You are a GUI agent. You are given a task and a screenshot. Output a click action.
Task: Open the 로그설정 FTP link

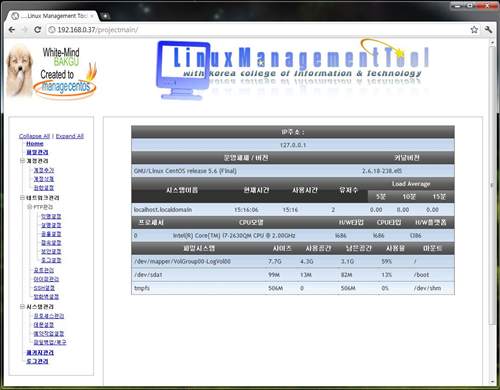tap(51, 260)
